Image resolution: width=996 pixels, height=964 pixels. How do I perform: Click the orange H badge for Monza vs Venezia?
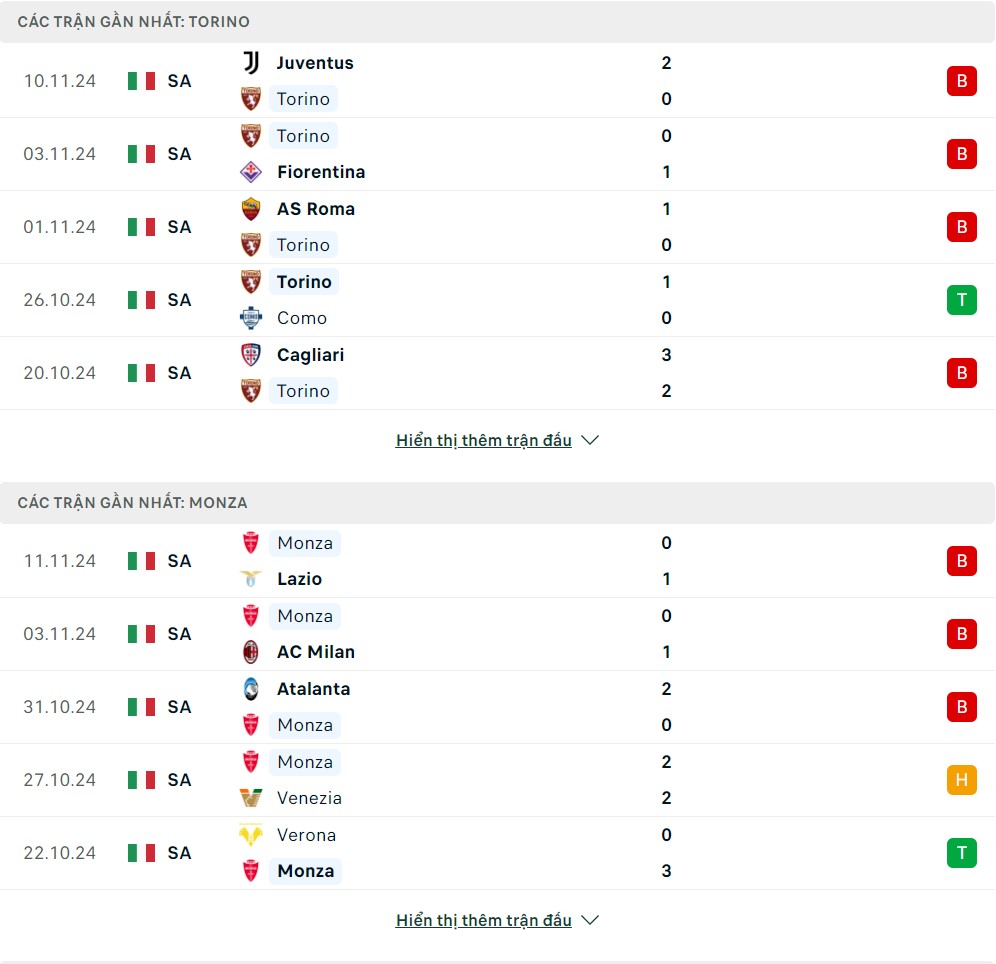(961, 780)
